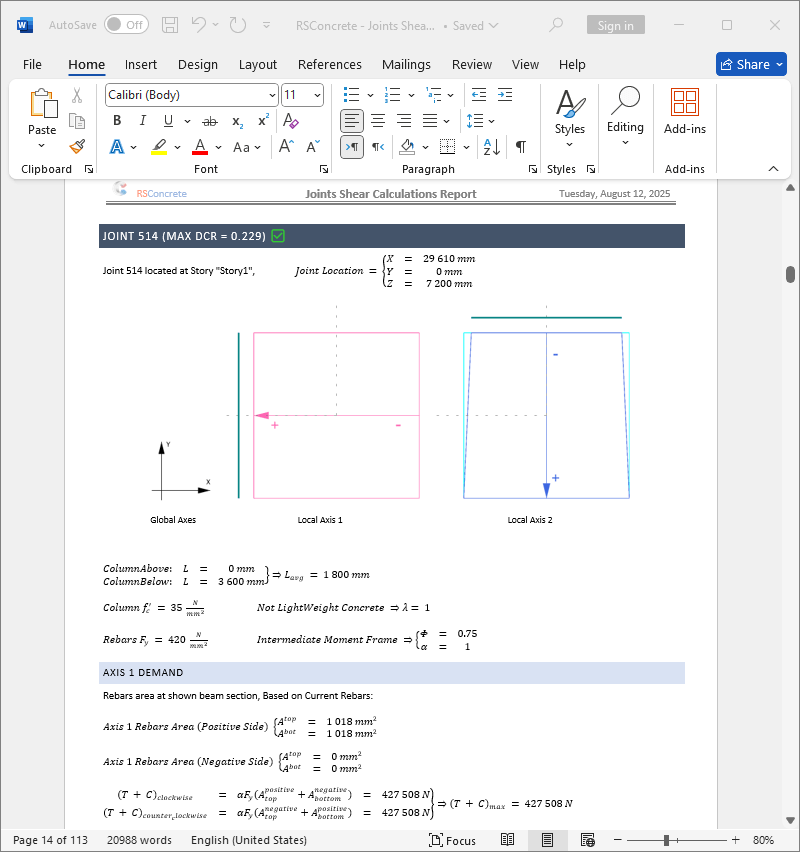The height and width of the screenshot is (852, 800).
Task: Click the Clear All Formatting icon
Action: [x=291, y=121]
